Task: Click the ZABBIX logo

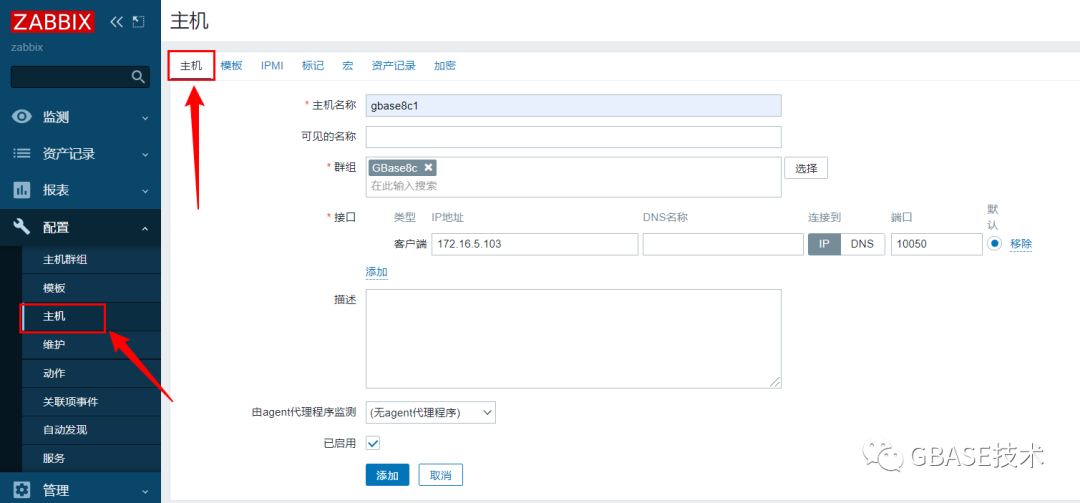Action: [52, 21]
